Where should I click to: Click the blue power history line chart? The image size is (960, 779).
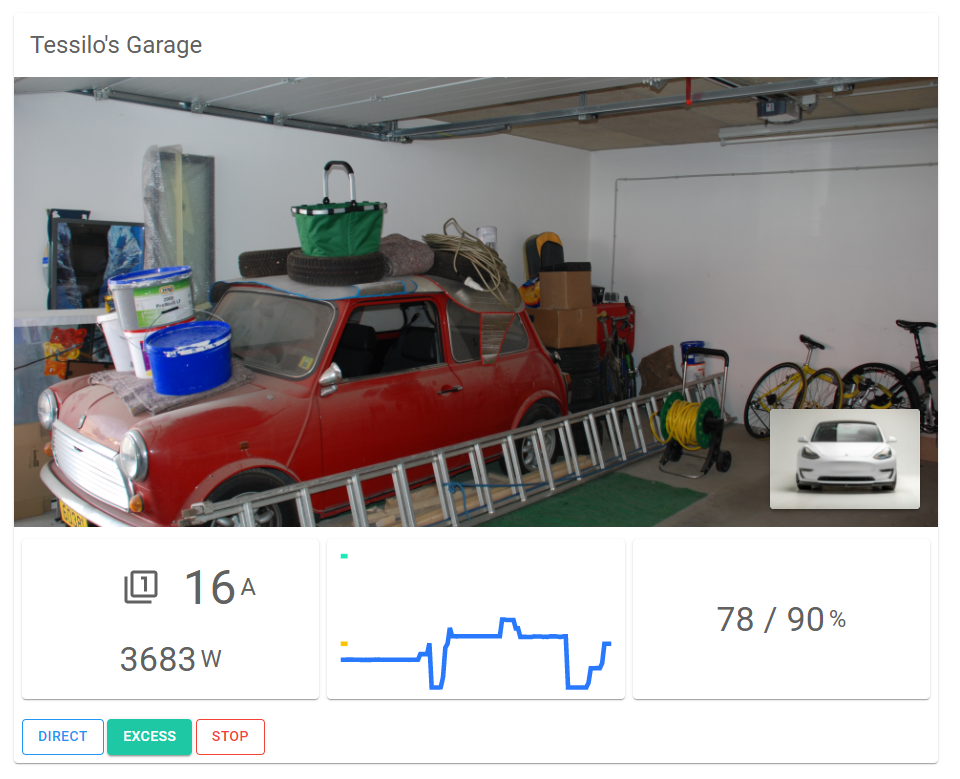tap(476, 653)
